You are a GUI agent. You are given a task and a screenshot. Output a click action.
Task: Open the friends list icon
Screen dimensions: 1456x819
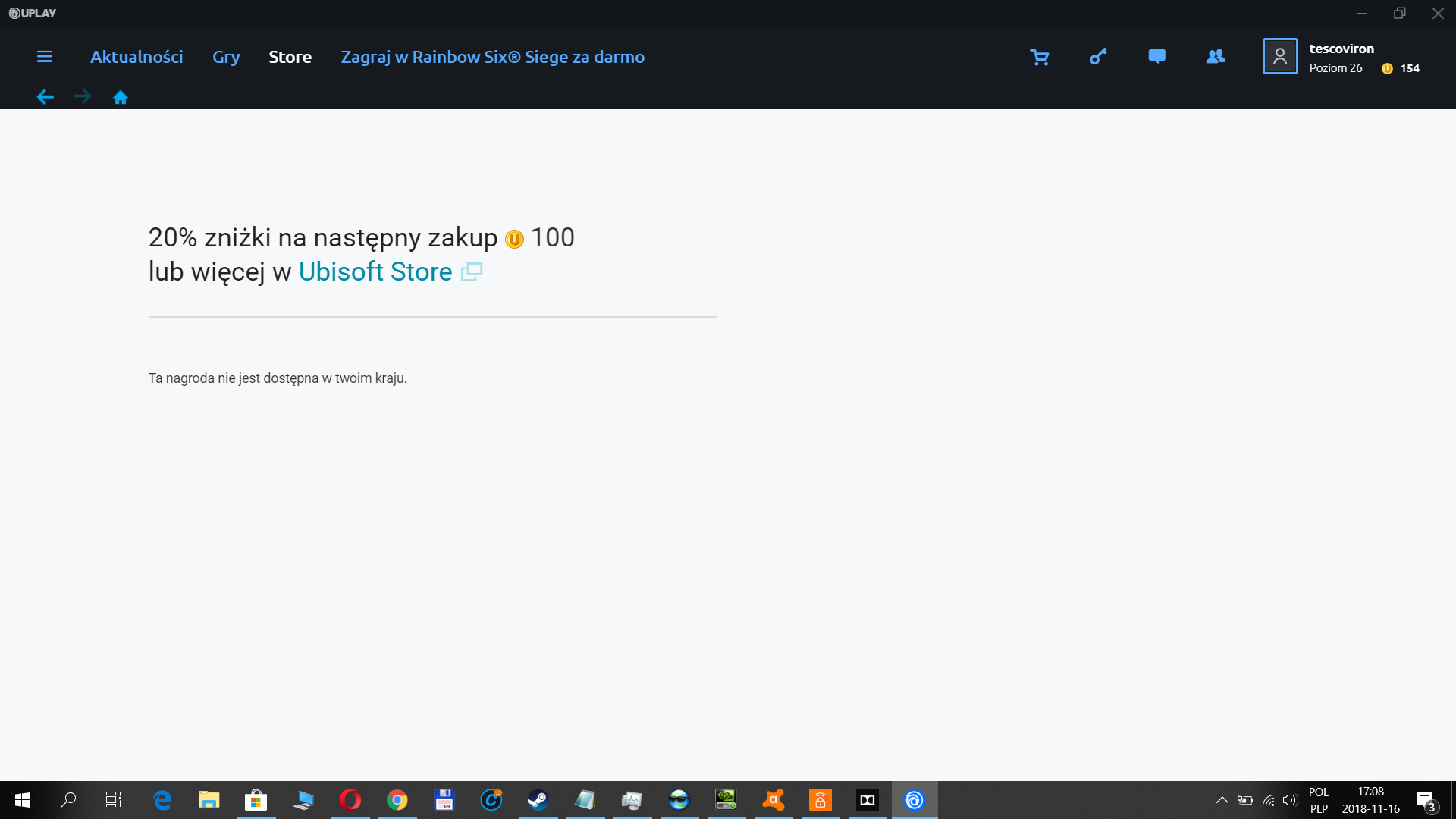[1216, 57]
